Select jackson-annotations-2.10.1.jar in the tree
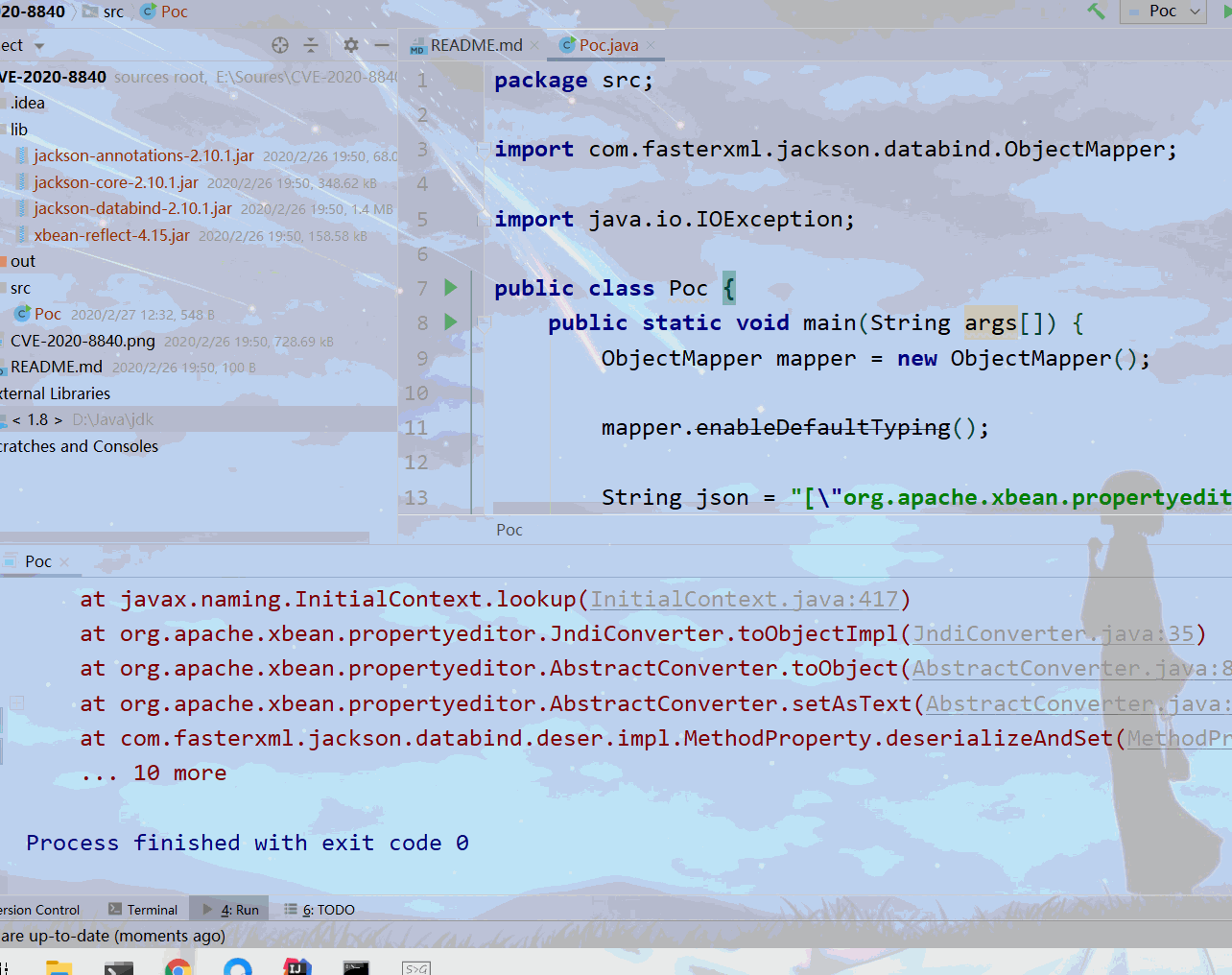The width and height of the screenshot is (1232, 975). (x=144, y=155)
